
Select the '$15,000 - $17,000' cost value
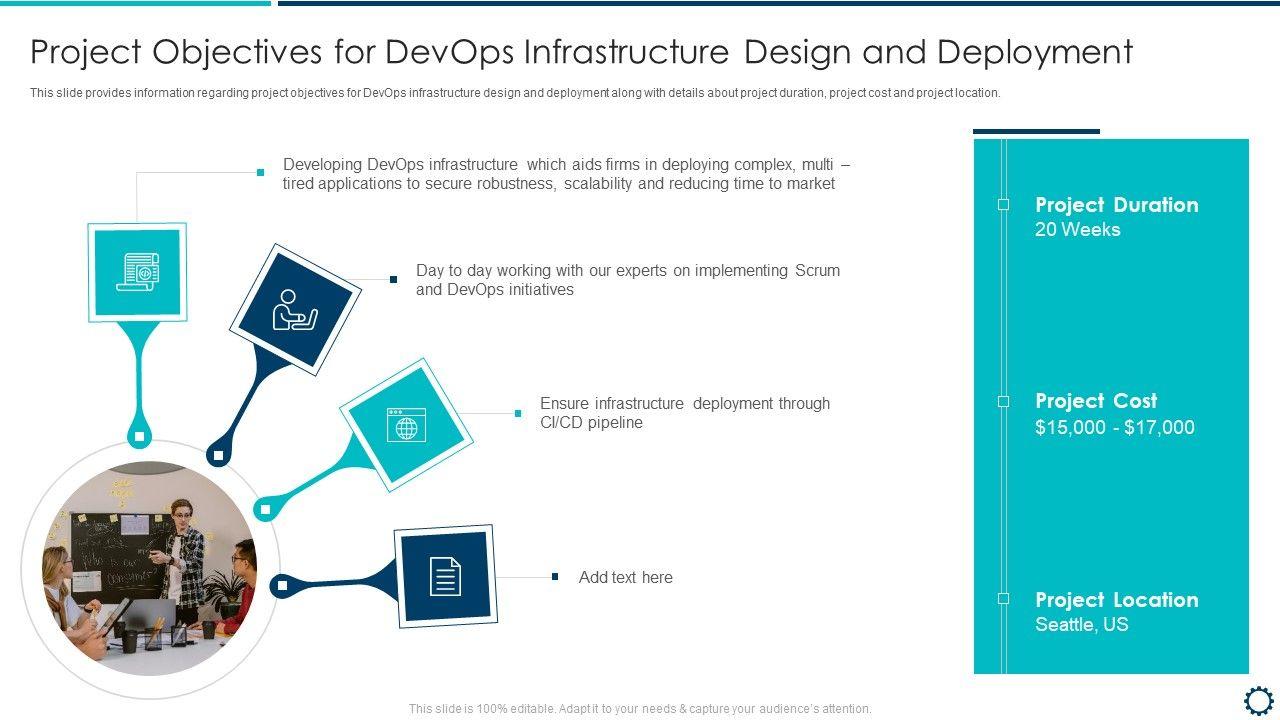coord(1114,428)
